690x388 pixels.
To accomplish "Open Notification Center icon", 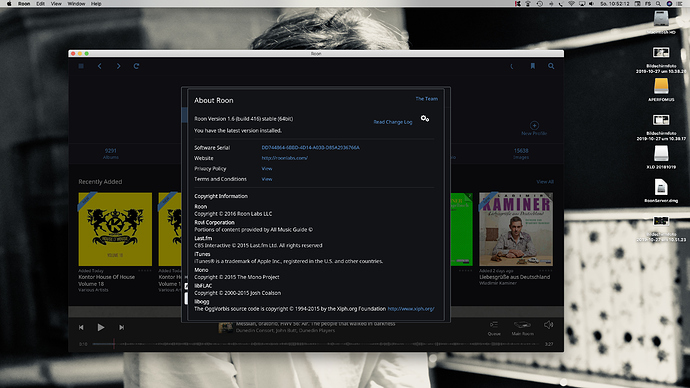I will [680, 4].
